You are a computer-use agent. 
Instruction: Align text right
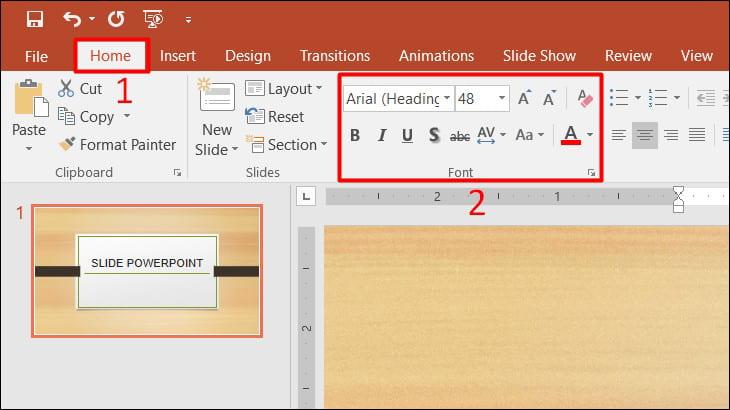(671, 135)
